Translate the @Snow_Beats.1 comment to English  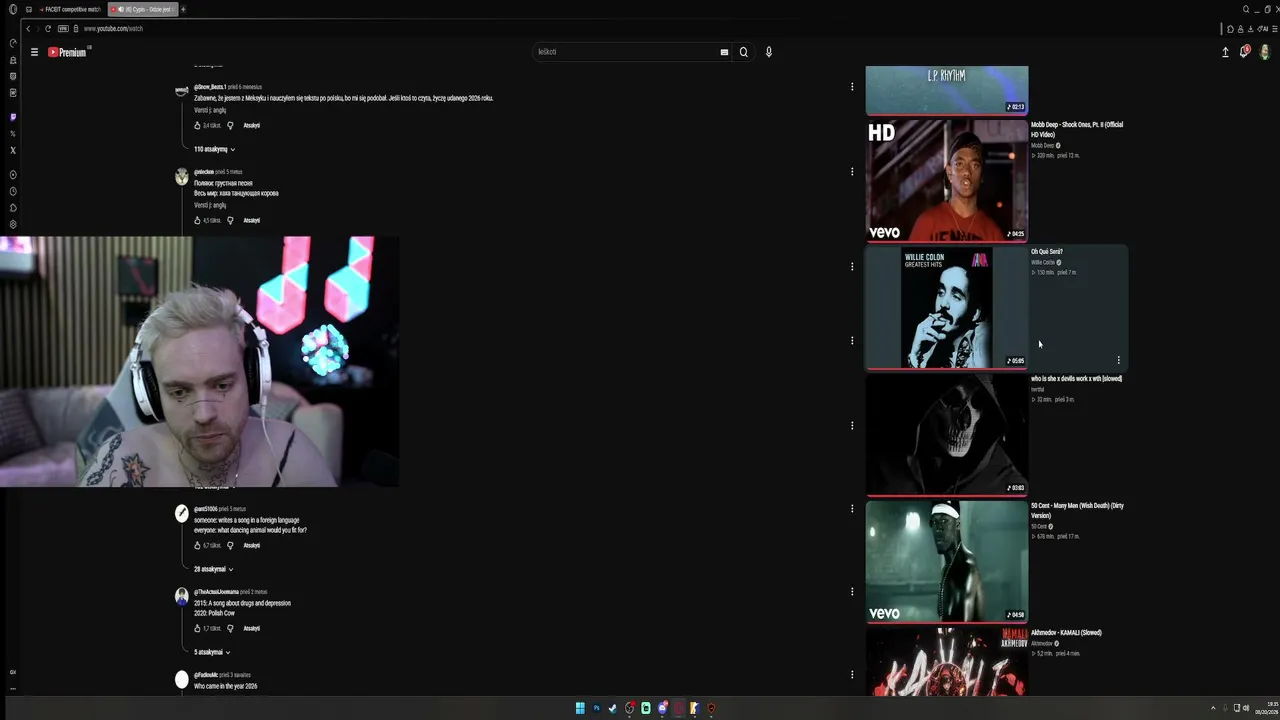click(210, 110)
